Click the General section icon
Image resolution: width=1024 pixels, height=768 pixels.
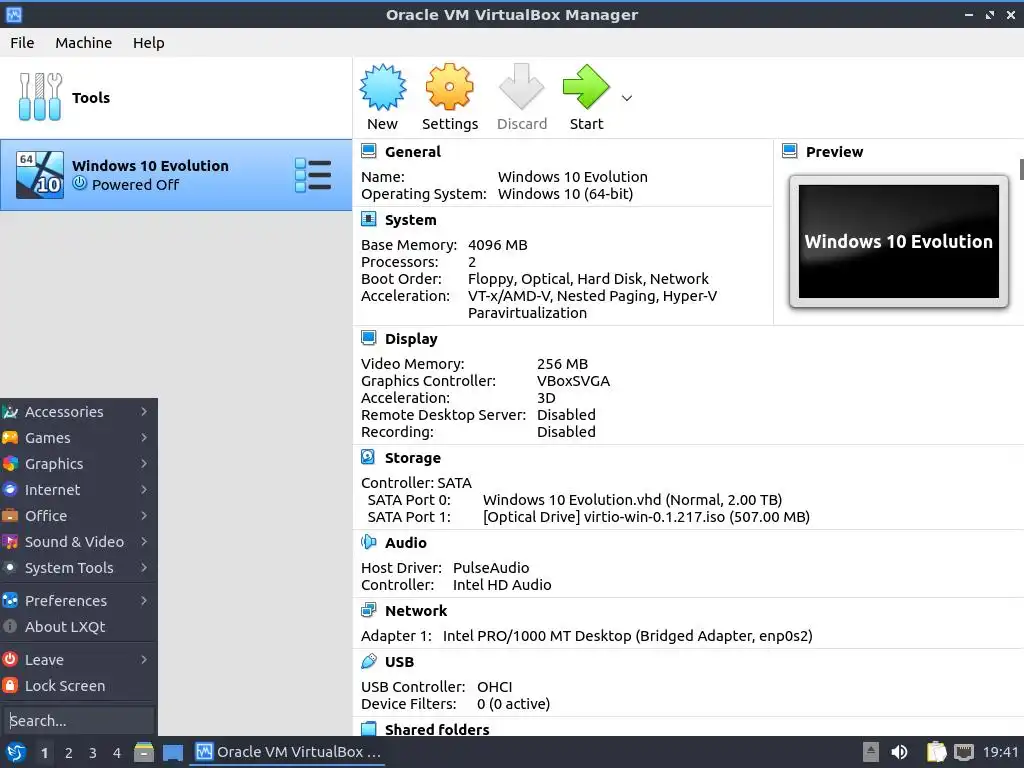click(x=368, y=151)
